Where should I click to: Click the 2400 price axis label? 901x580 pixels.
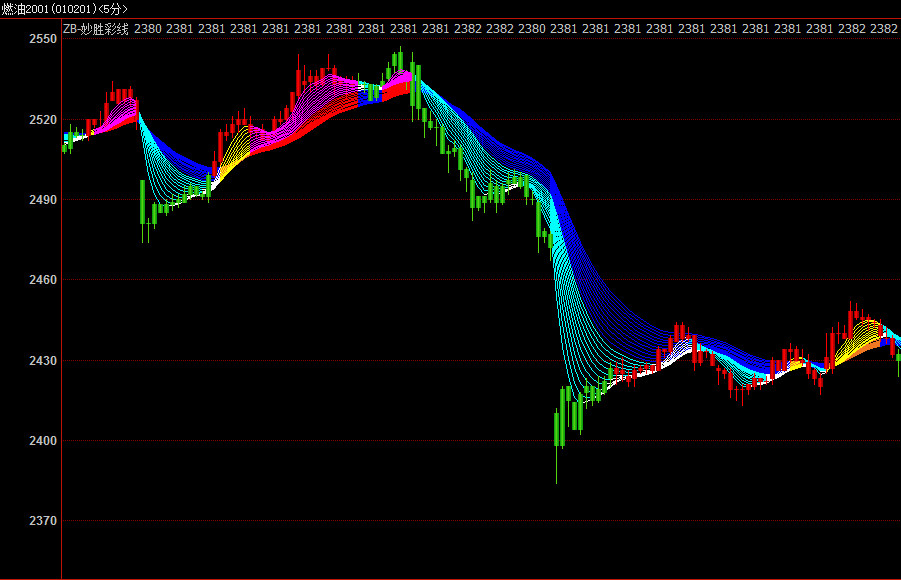(x=43, y=440)
